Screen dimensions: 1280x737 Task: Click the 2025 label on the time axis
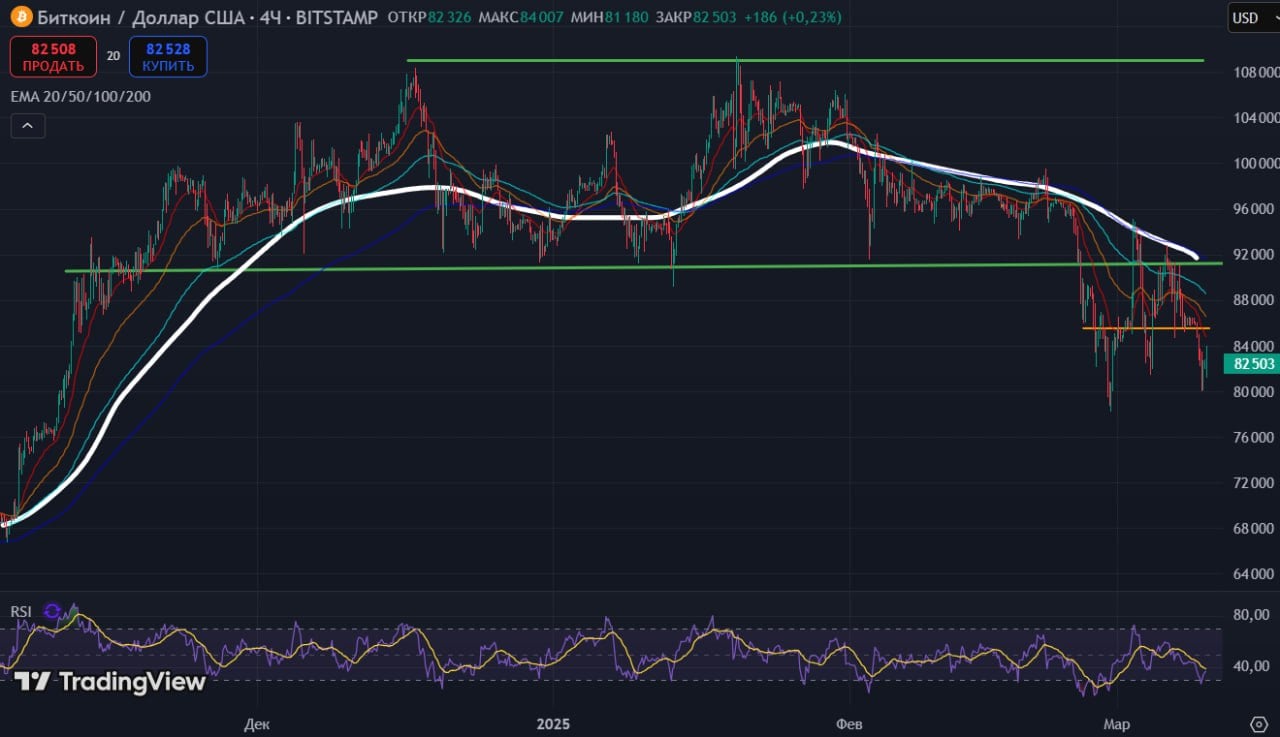(552, 723)
